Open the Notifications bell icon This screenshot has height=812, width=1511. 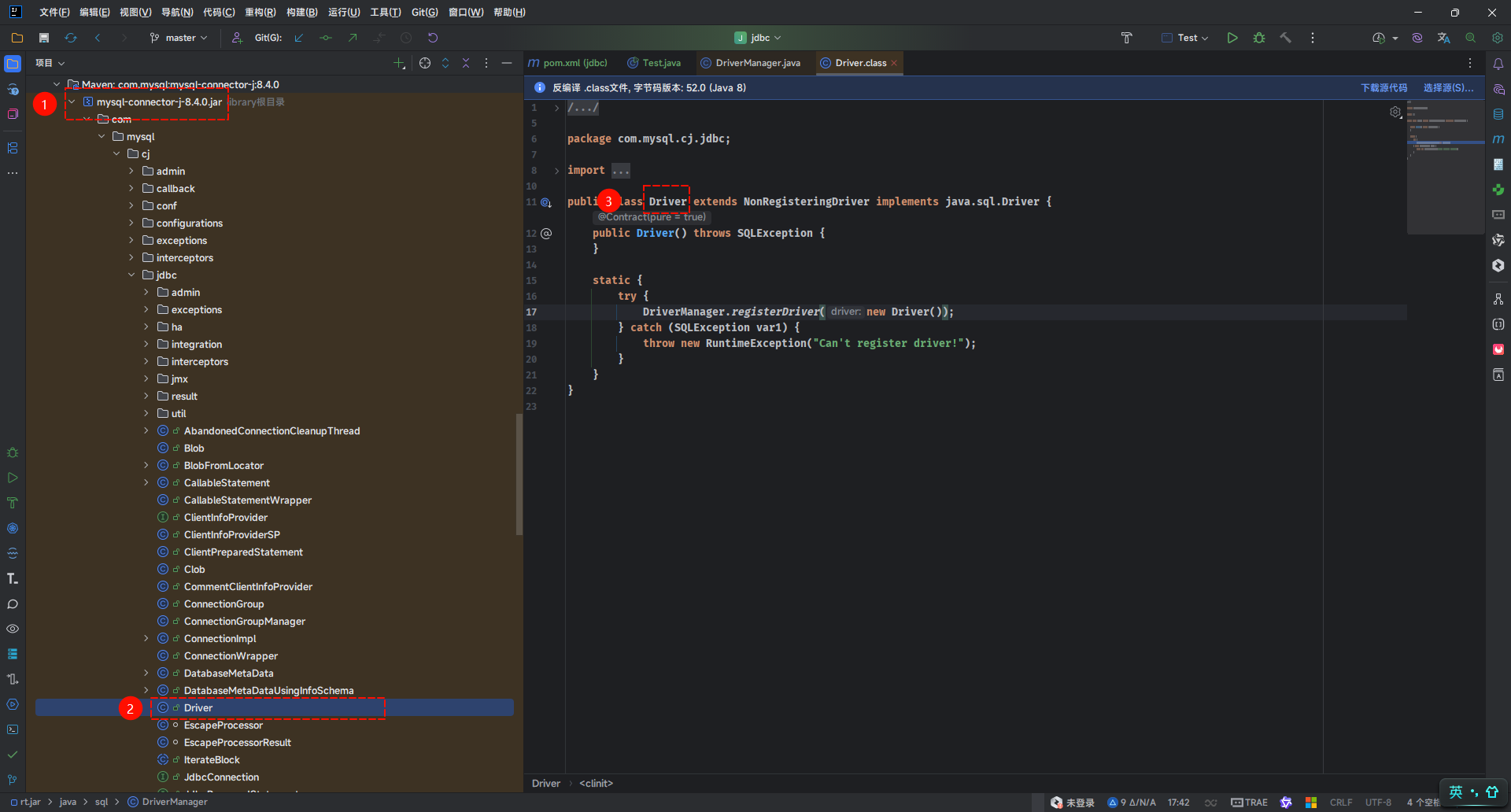coord(1498,64)
